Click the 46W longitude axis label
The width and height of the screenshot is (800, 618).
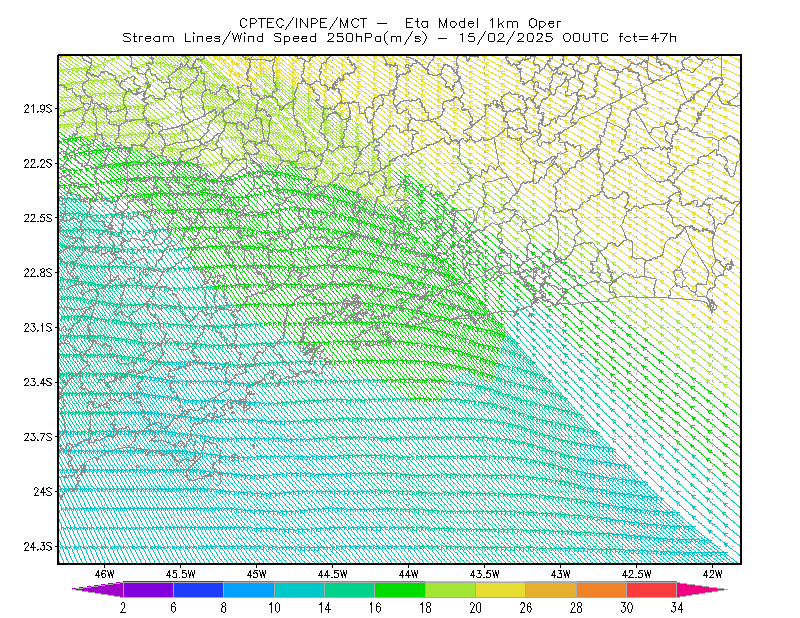coord(105,574)
